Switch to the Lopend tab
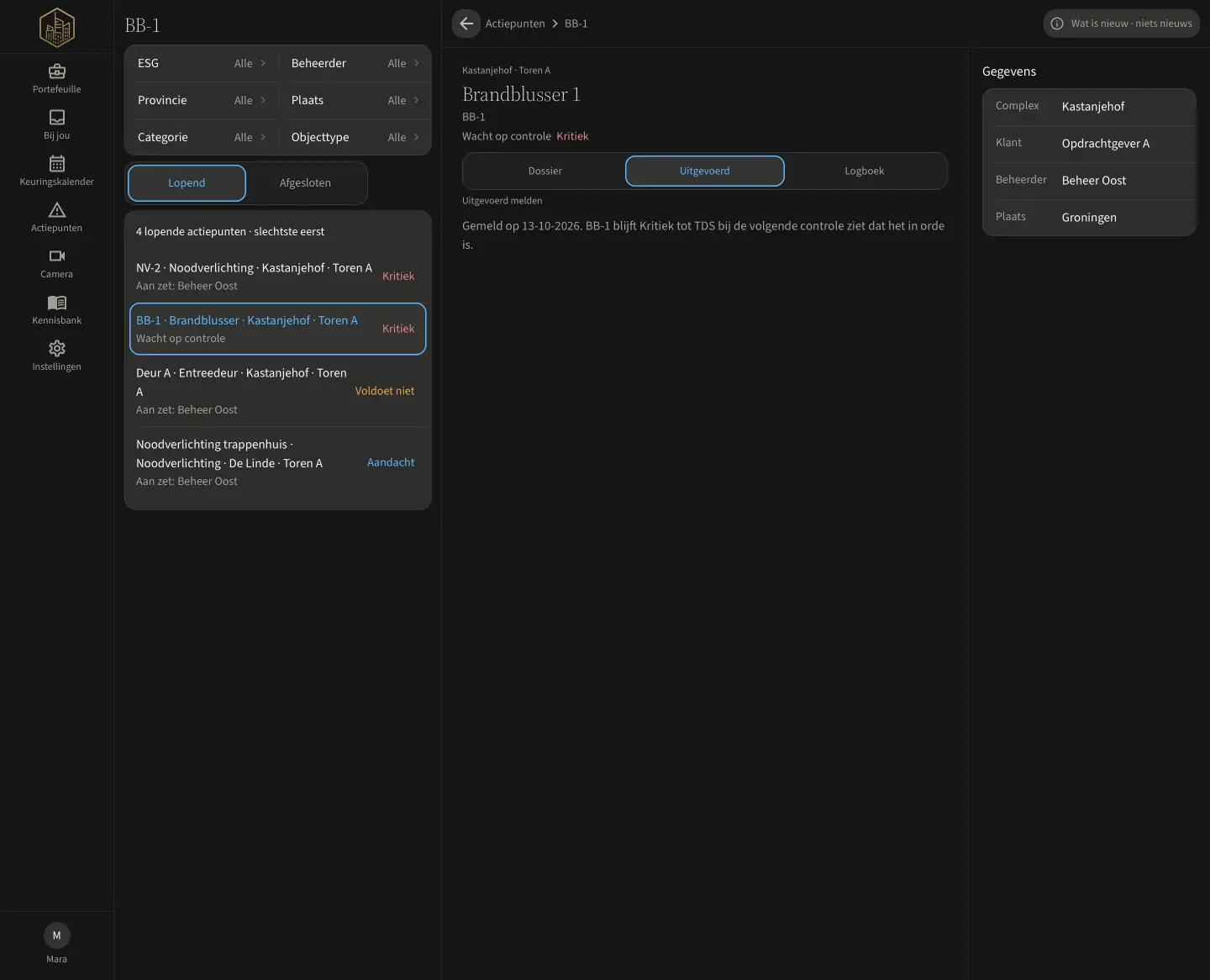1210x980 pixels. tap(187, 183)
